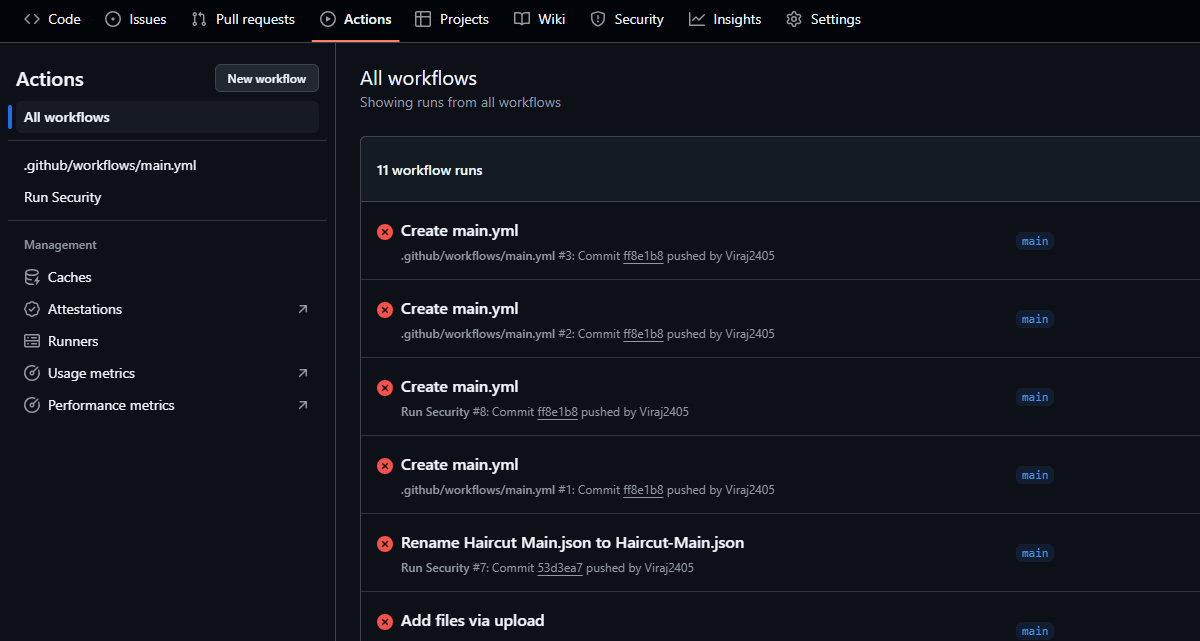Screen dimensions: 1200x641
Task: Click the Performance metrics meter icon
Action: pyautogui.click(x=31, y=405)
